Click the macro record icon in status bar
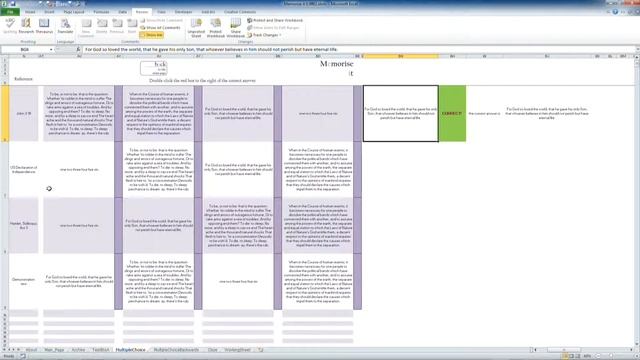The width and height of the screenshot is (640, 360). [23, 356]
